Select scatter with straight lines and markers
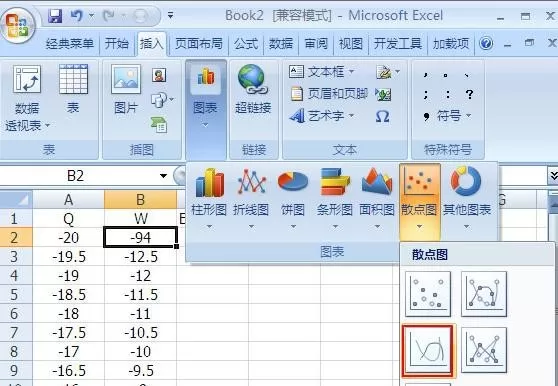The height and width of the screenshot is (386, 558). point(484,350)
